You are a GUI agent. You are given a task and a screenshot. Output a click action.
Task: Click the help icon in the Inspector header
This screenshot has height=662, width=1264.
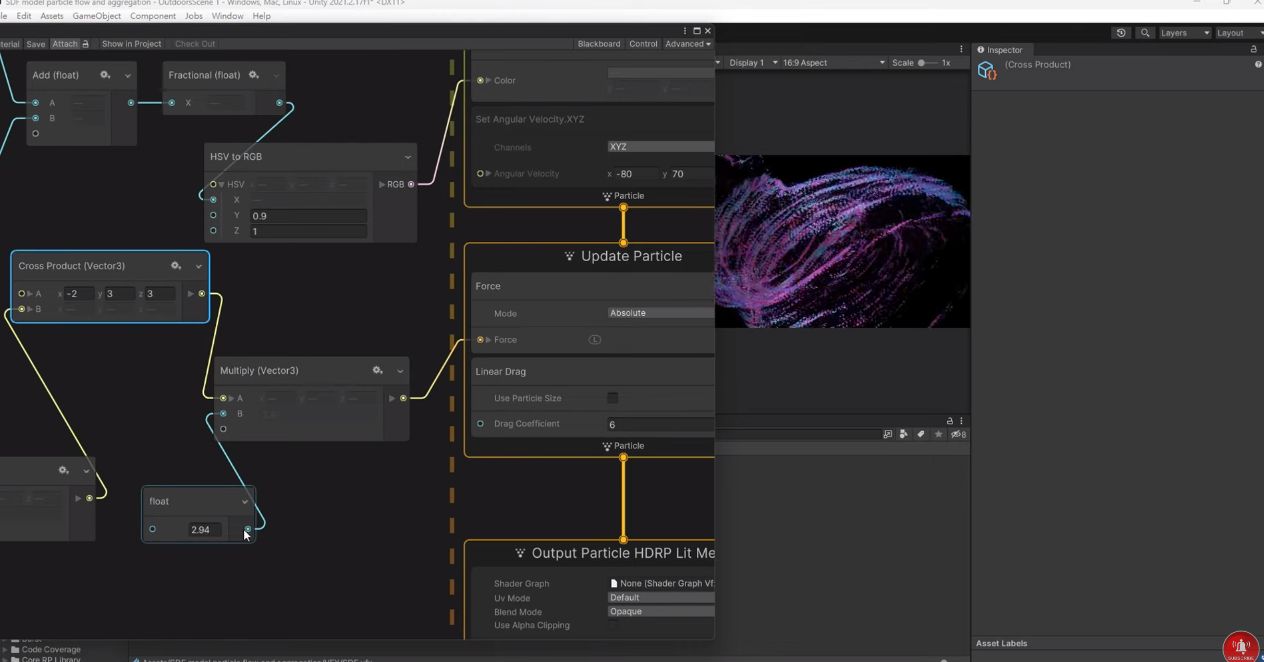click(1257, 64)
